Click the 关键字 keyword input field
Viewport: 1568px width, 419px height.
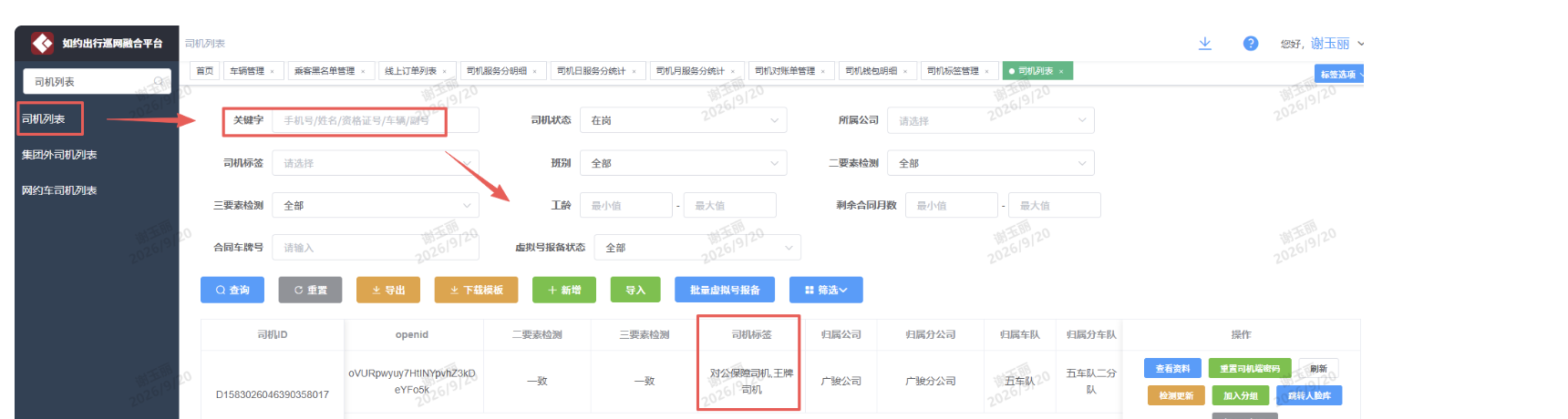tap(376, 120)
